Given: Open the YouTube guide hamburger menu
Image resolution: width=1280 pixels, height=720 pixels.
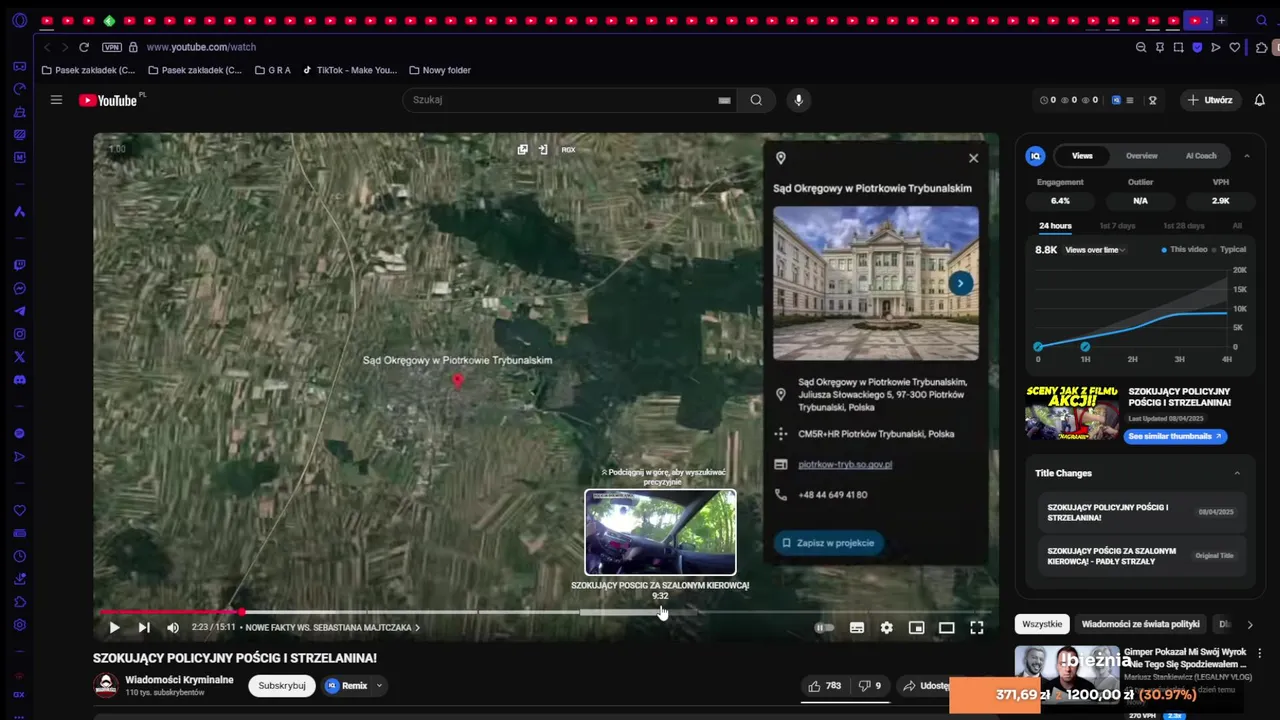Looking at the screenshot, I should click(x=56, y=100).
